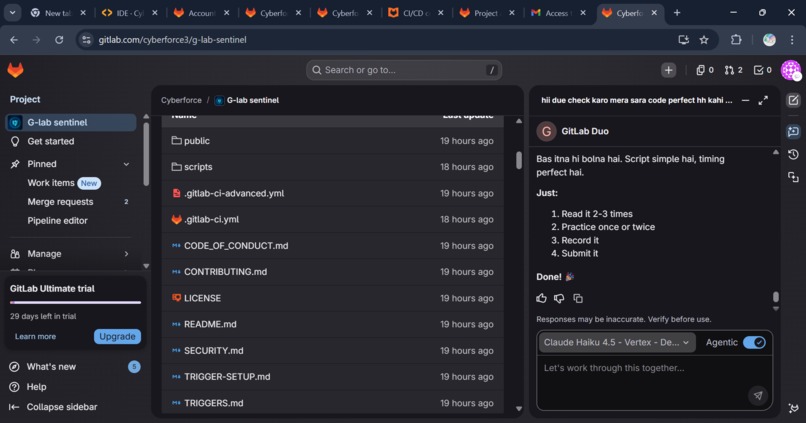Minimize the GitLab Duo chat panel
This screenshot has height=423, width=806.
[x=745, y=101]
